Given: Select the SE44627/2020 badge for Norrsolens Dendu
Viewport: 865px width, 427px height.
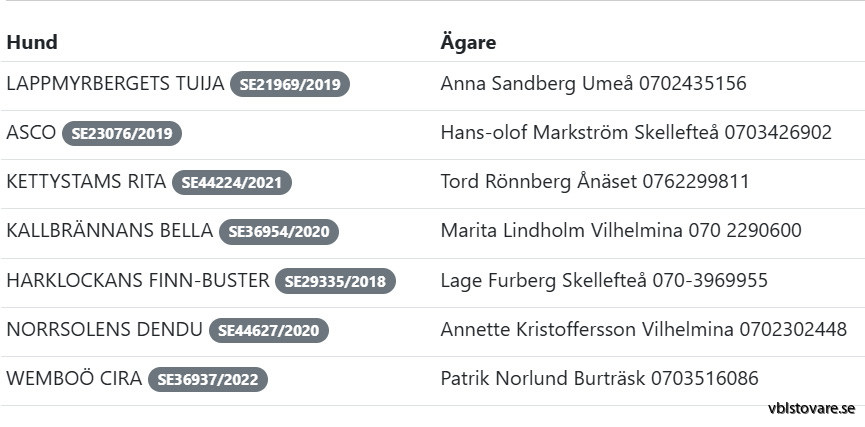Looking at the screenshot, I should pyautogui.click(x=268, y=330).
